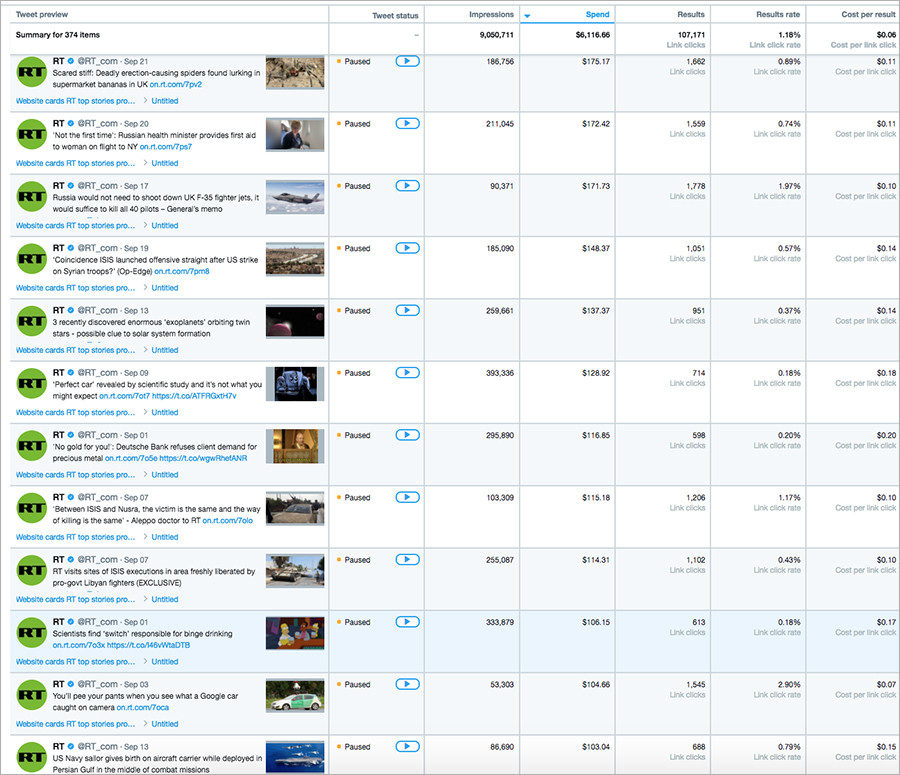Open Website cards campaign under F-35 tweet
900x775 pixels.
point(75,226)
